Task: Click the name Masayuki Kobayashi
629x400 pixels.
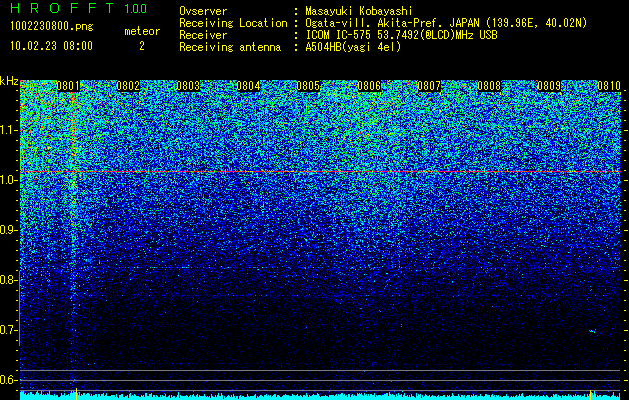Action: pos(359,11)
